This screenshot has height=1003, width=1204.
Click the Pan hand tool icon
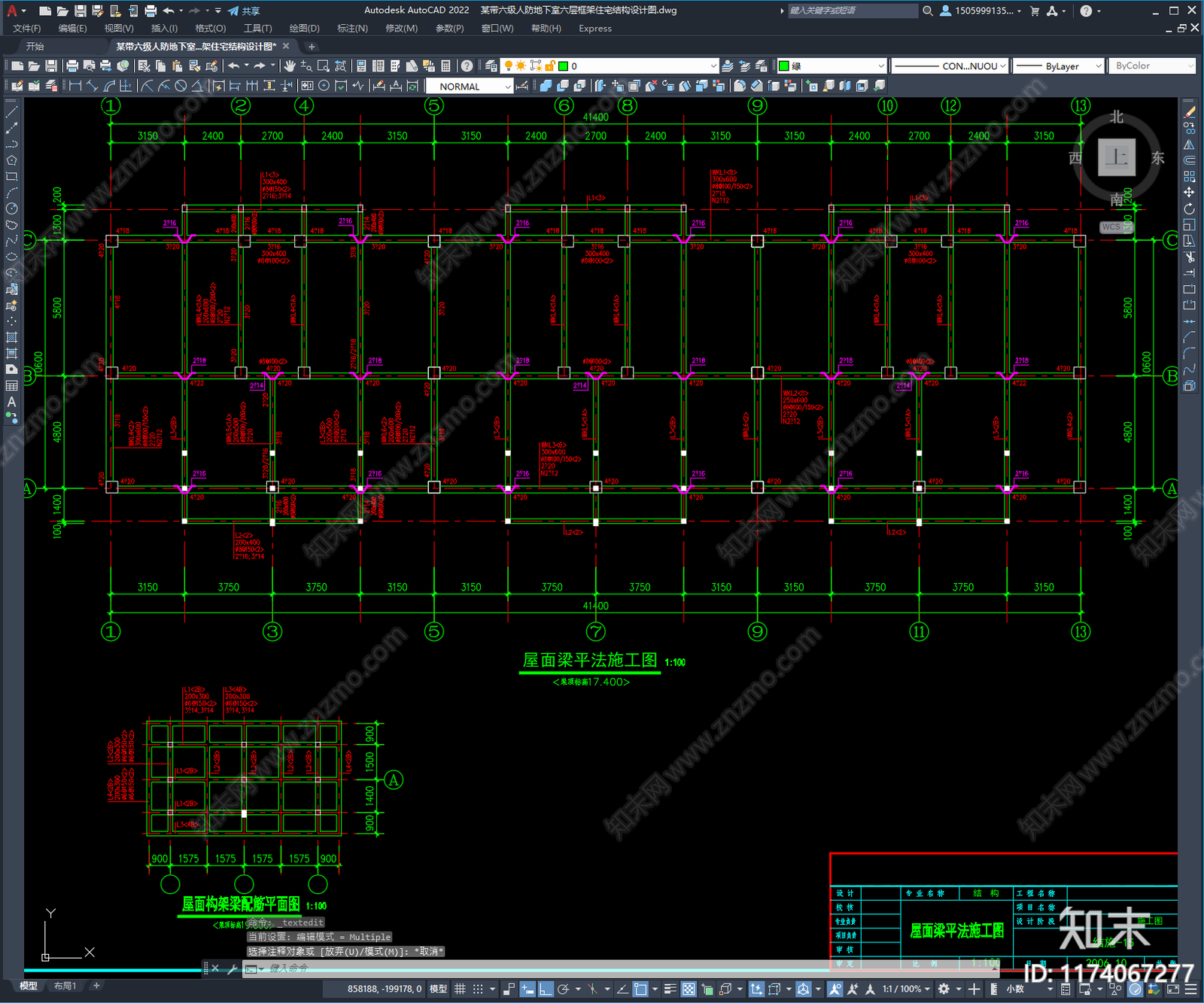(x=290, y=66)
